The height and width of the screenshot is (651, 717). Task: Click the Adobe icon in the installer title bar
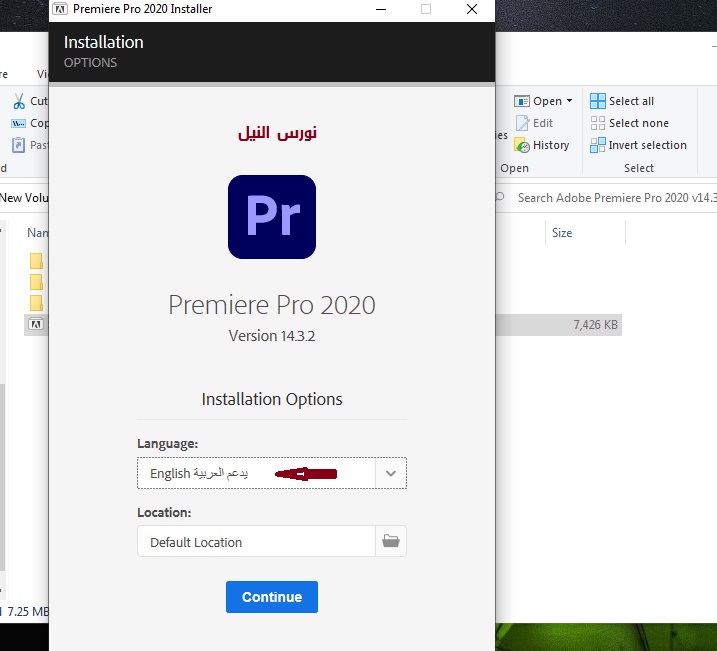pos(60,9)
